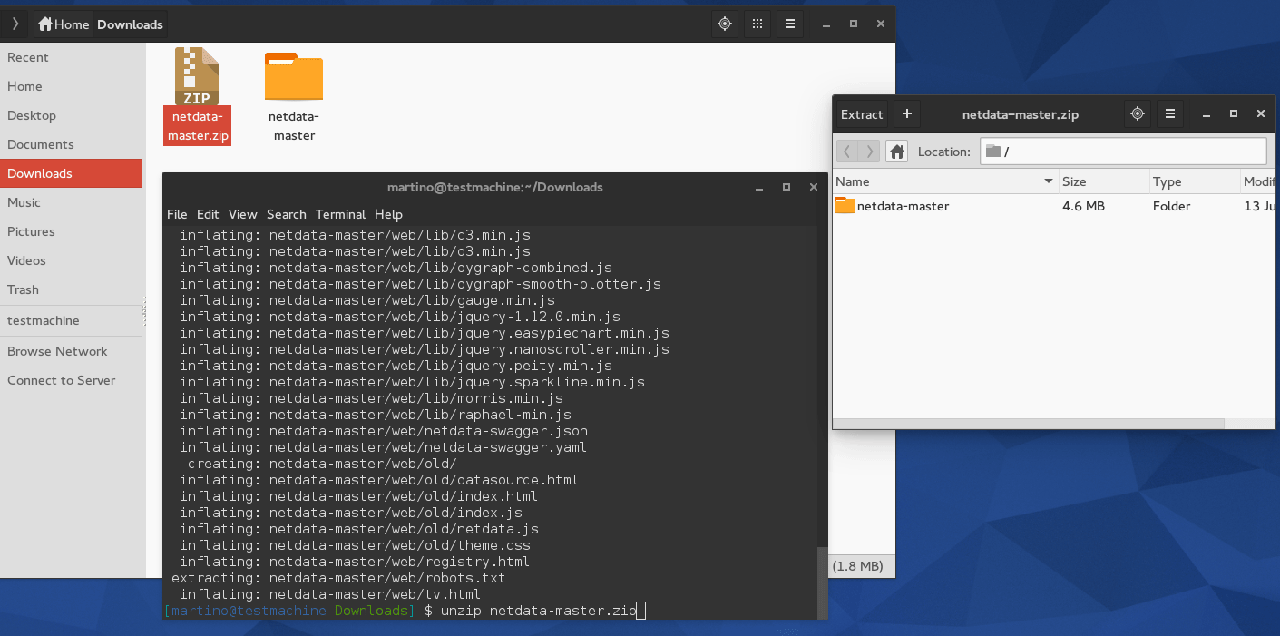Open Trash in the sidebar
Viewport: 1280px width, 636px height.
pos(23,289)
